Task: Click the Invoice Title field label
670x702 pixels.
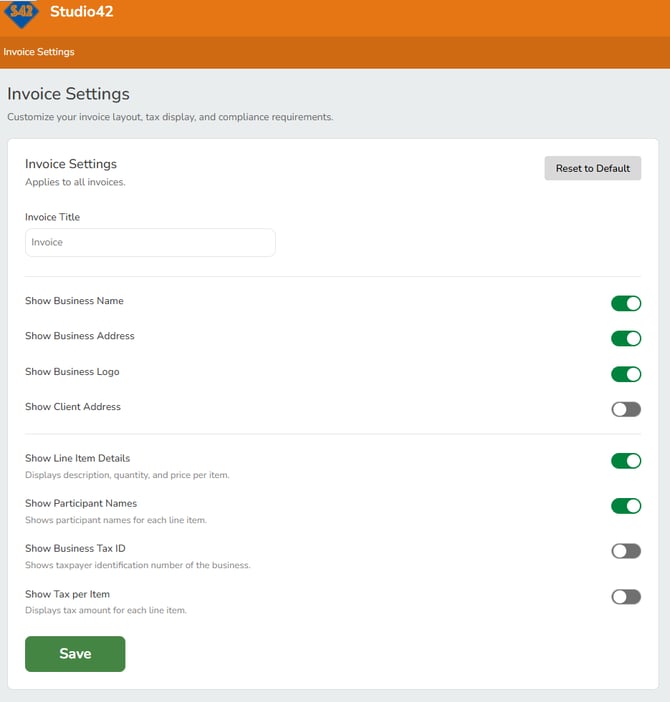Action: pos(52,217)
